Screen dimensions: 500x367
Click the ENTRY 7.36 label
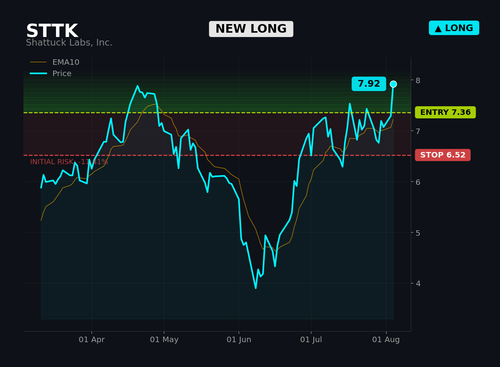445,112
